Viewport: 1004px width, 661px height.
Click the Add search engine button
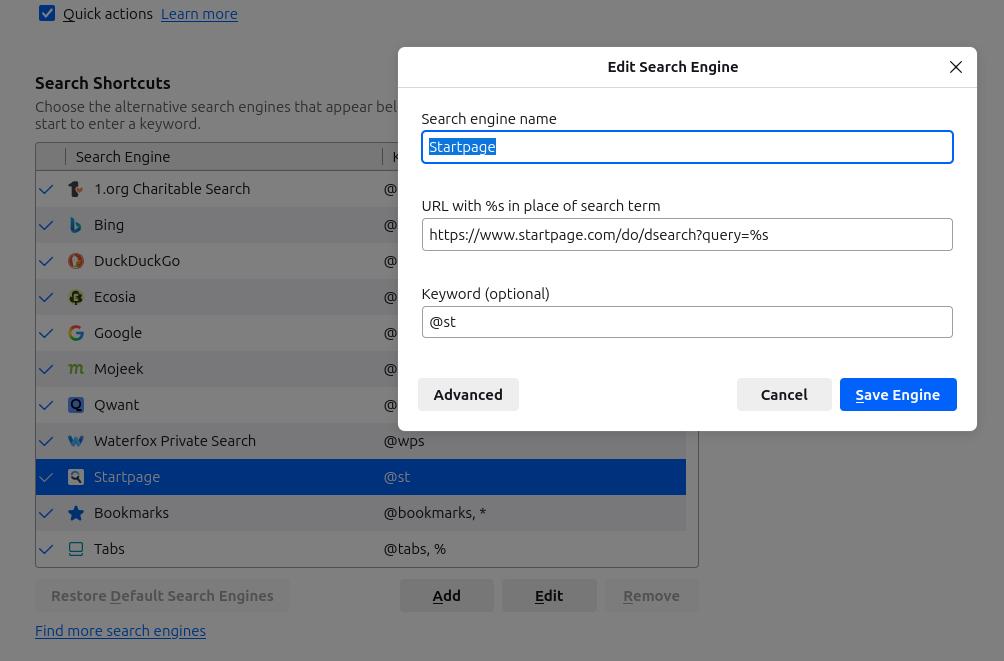point(446,596)
